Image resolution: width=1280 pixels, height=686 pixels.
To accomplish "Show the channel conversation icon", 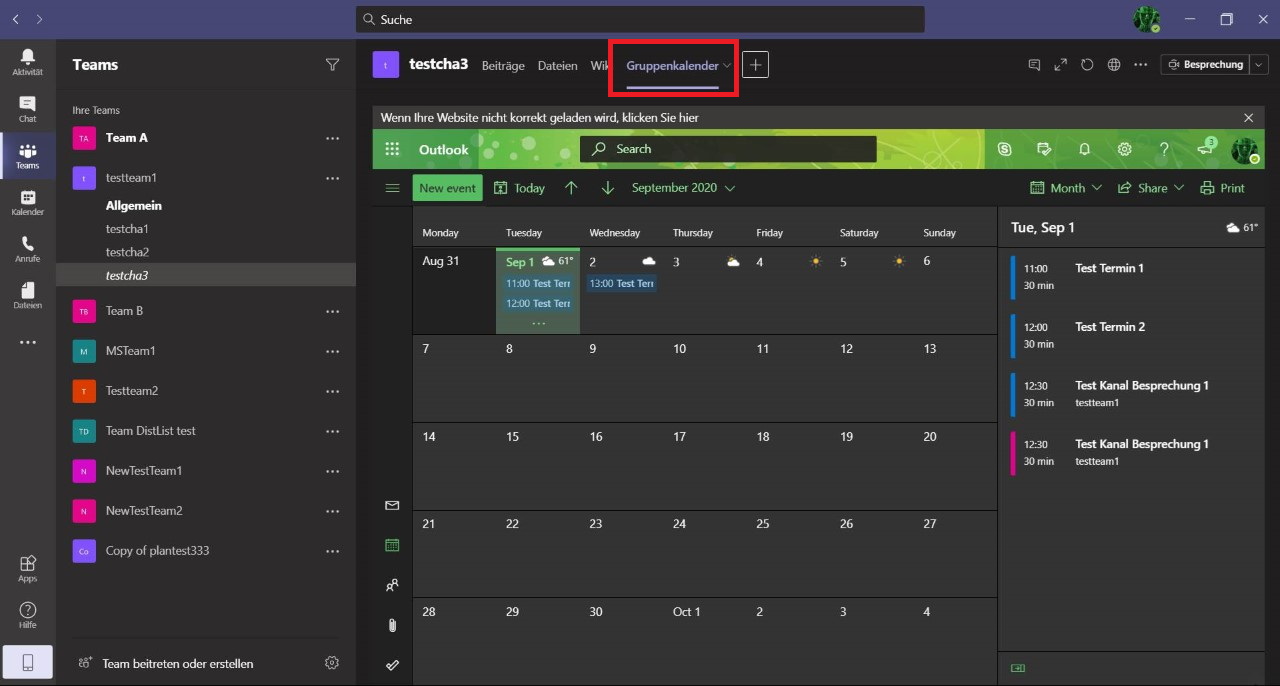I will pyautogui.click(x=1034, y=65).
